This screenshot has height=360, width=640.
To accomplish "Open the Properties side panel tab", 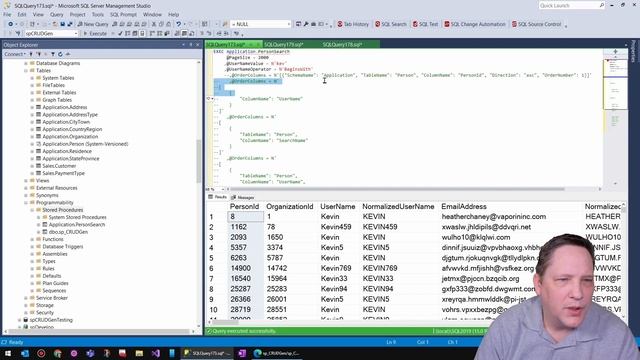I will (633, 52).
